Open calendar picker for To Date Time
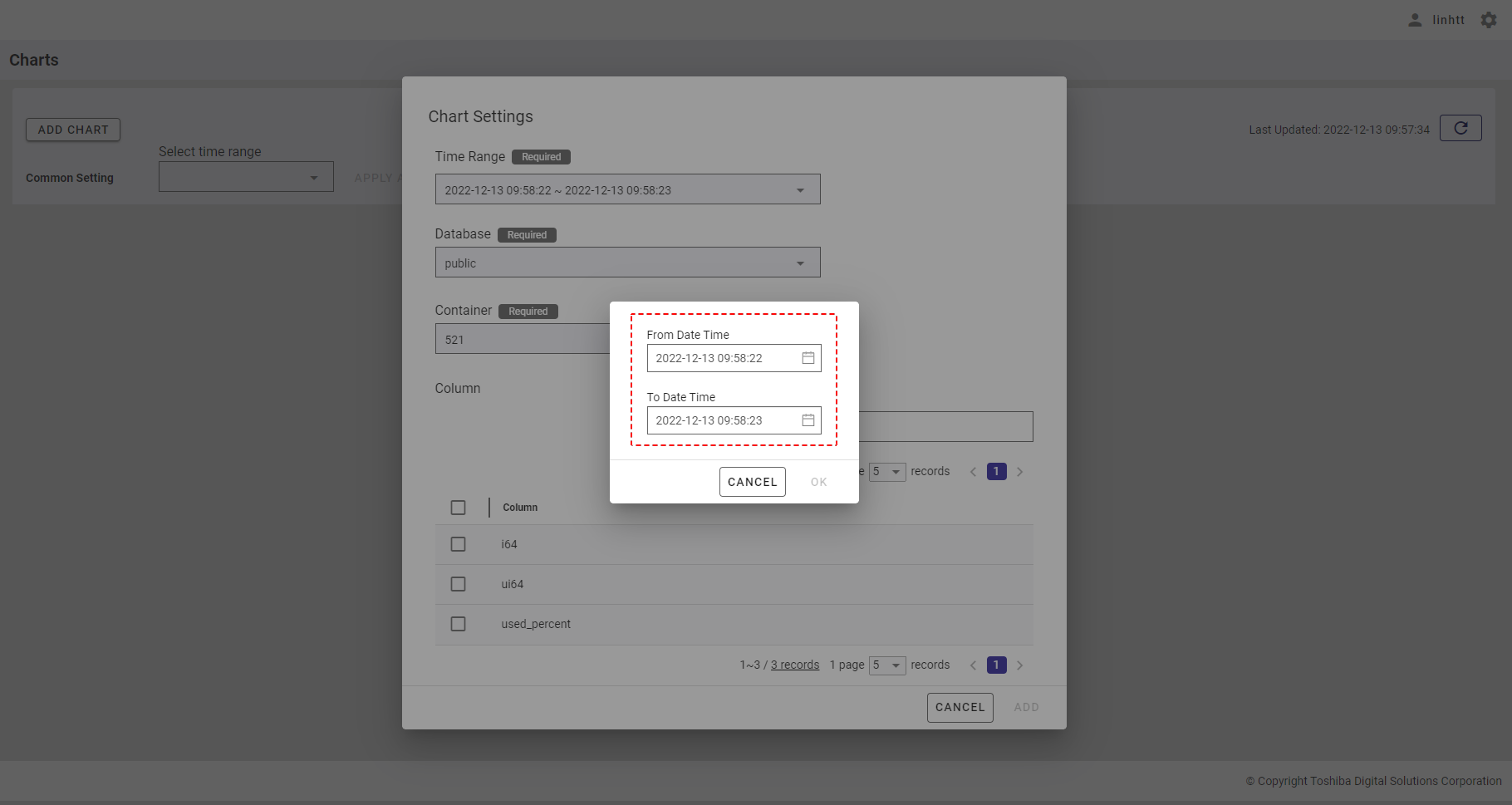 808,420
